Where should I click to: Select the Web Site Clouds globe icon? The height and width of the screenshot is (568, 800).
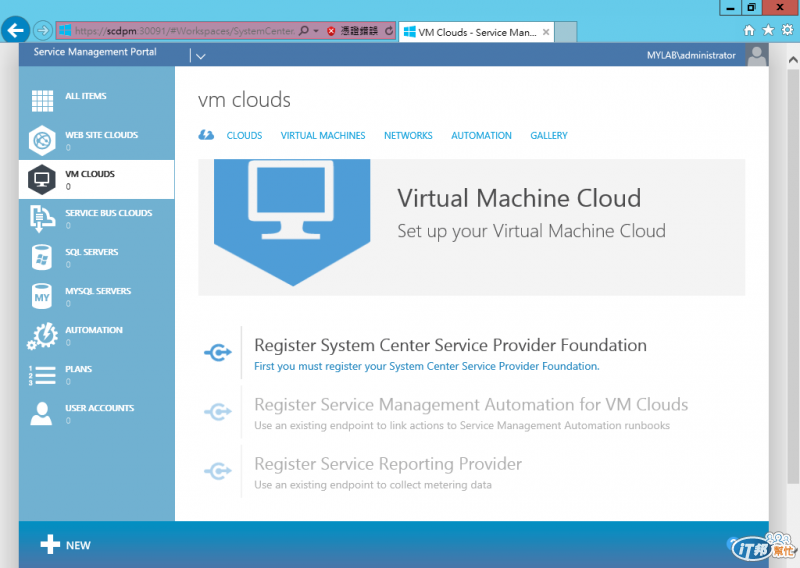(x=42, y=140)
